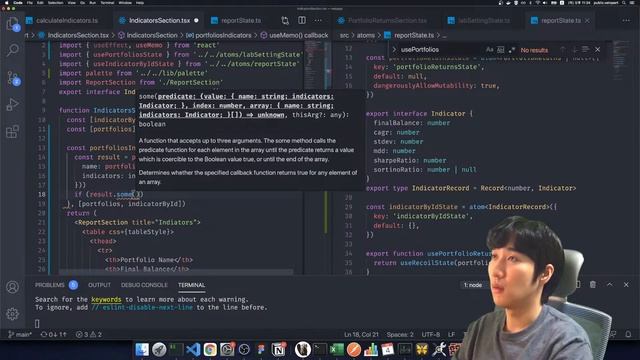
Task: Open the '1: node' terminal dropdown
Action: (474, 285)
